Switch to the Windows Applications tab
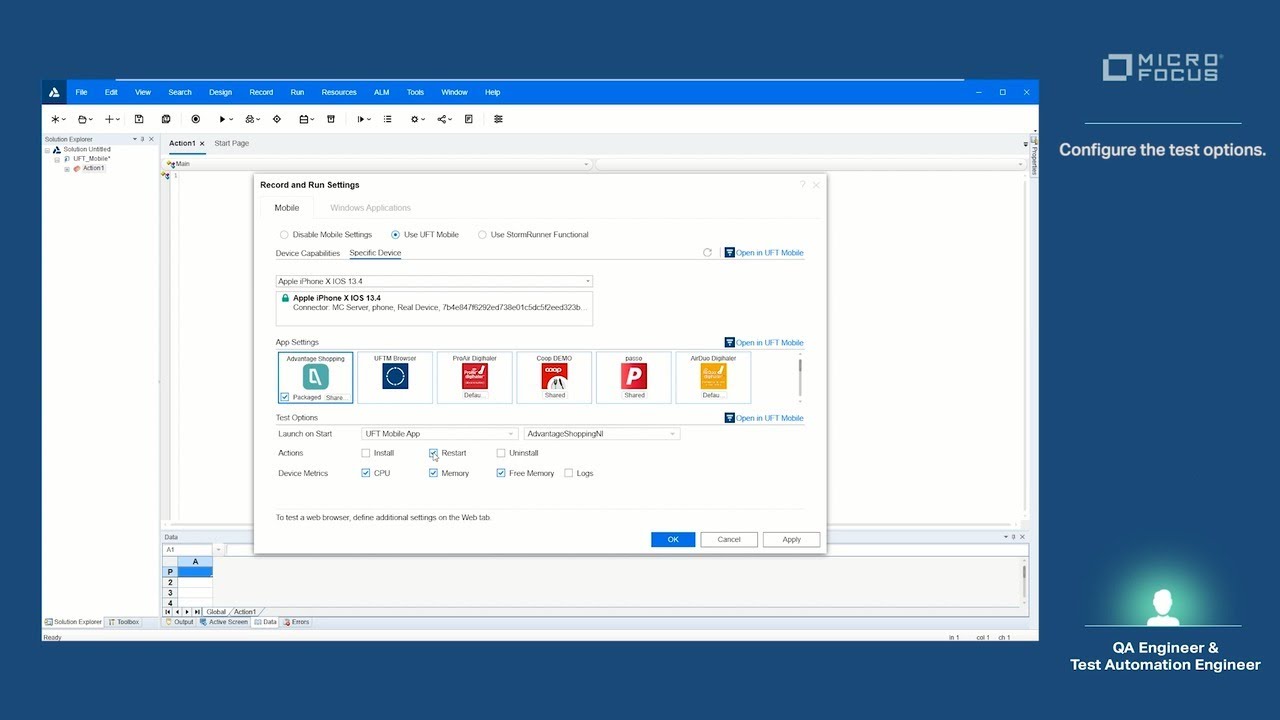This screenshot has height=720, width=1280. point(370,208)
